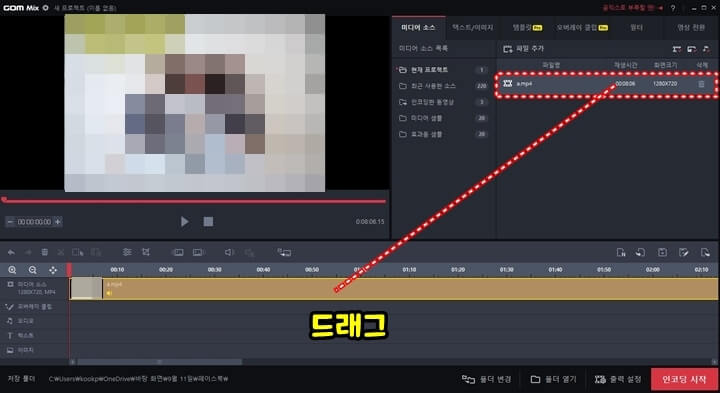Open help with the question mark icon
This screenshot has height=393, width=720.
673,8
